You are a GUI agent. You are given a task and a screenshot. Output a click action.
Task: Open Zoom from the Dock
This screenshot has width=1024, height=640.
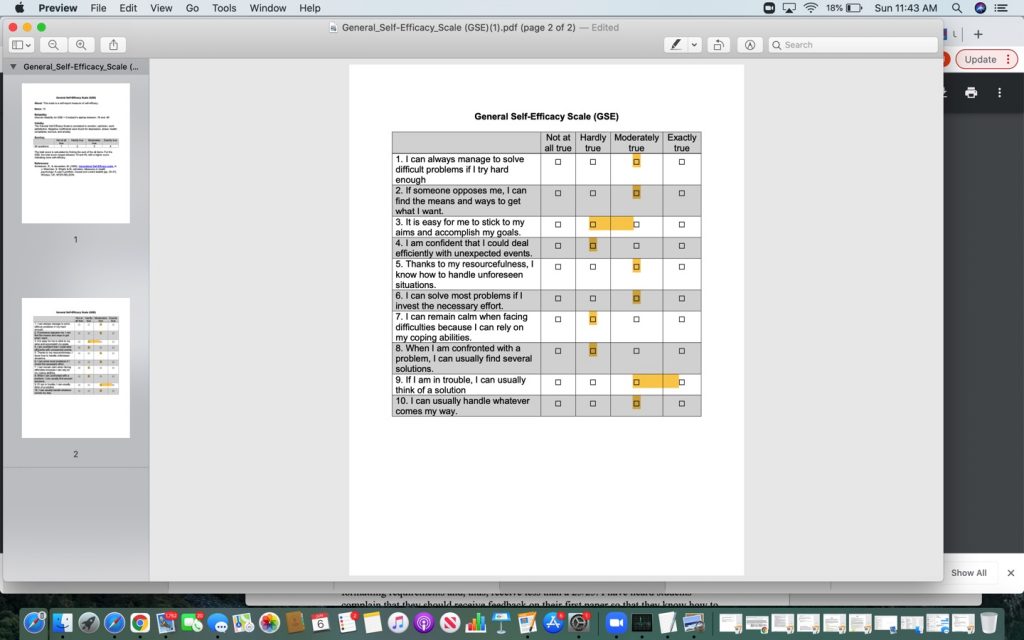[x=616, y=622]
